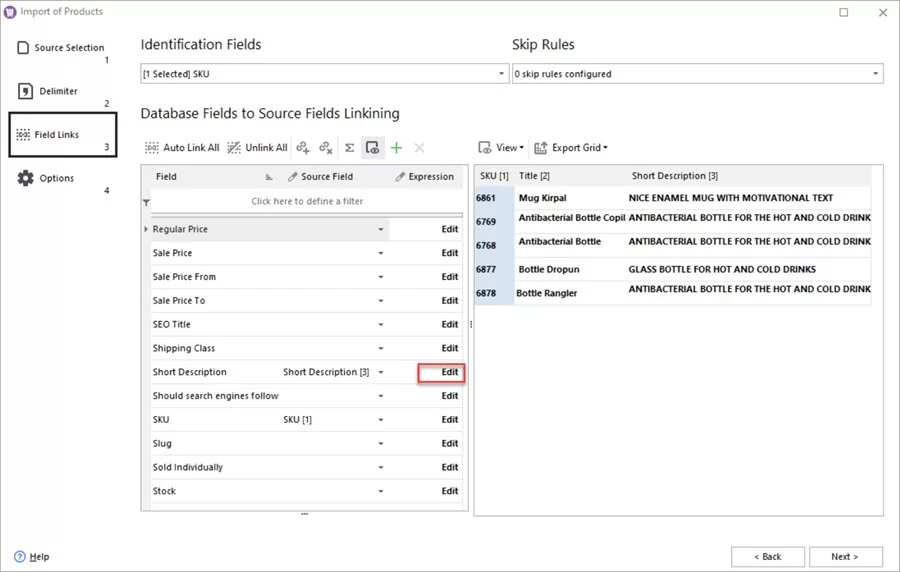This screenshot has height=572, width=900.
Task: Click the Back button
Action: (x=767, y=556)
